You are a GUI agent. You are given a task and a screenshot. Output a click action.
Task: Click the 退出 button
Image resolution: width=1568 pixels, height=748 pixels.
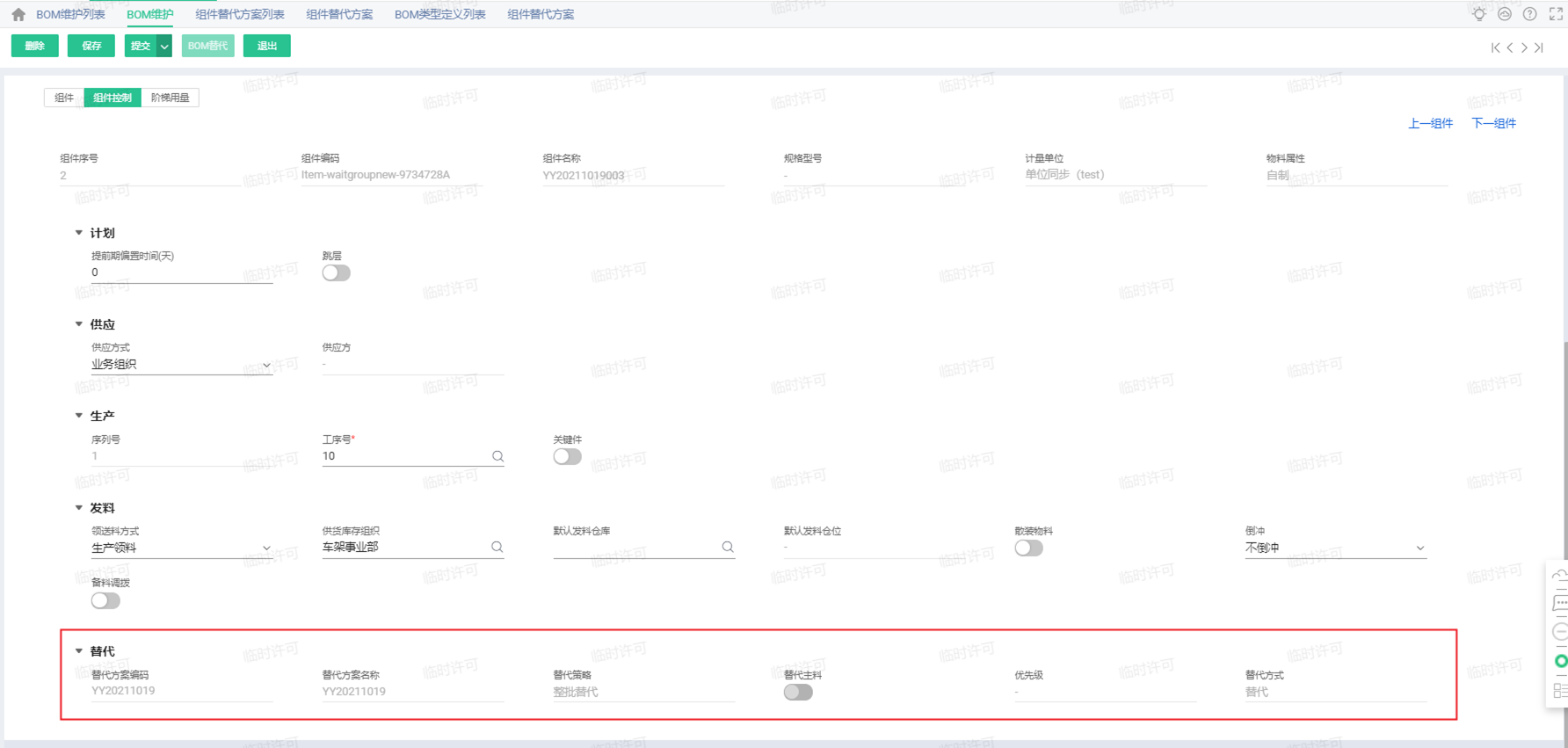[267, 47]
